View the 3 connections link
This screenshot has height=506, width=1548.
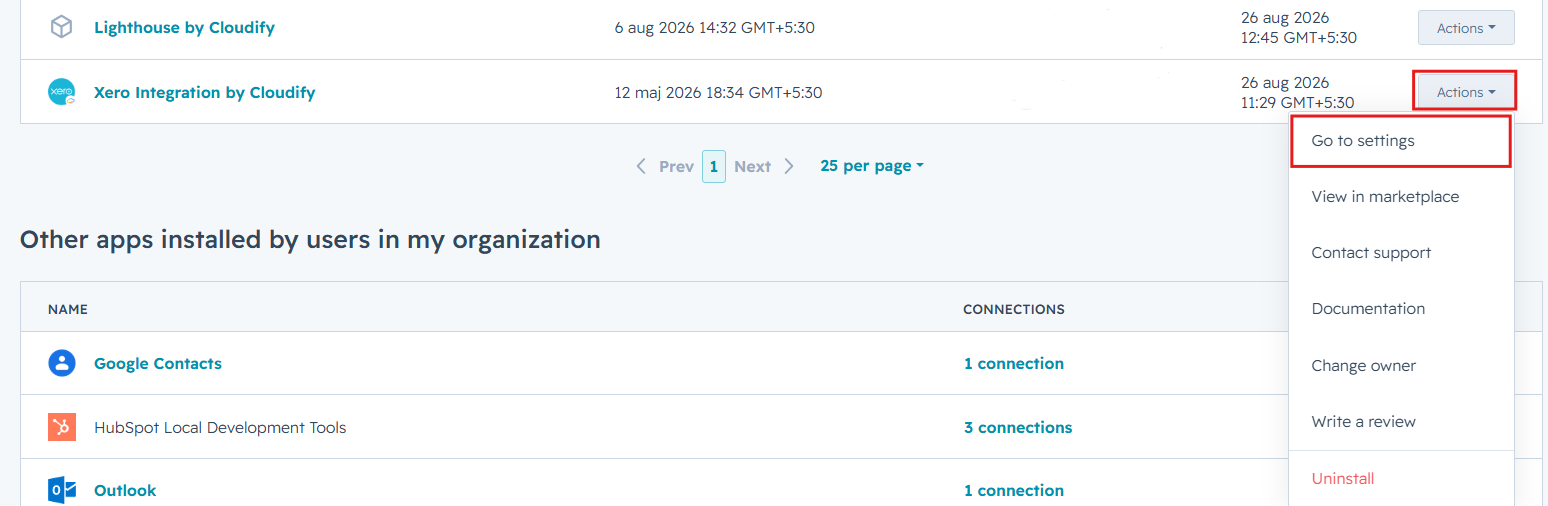[1018, 427]
